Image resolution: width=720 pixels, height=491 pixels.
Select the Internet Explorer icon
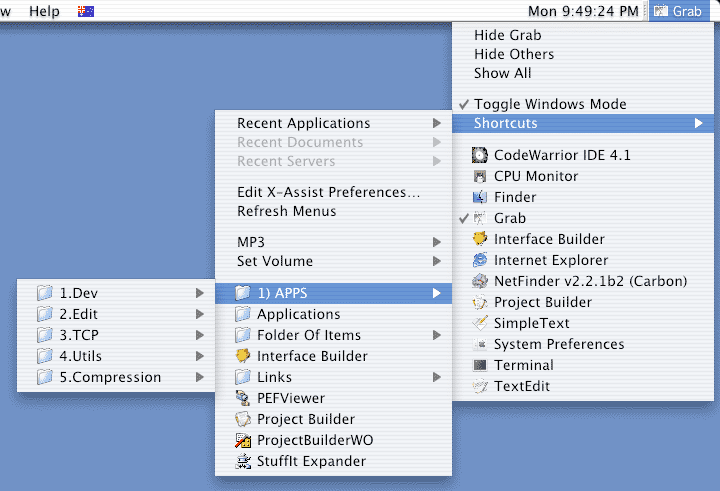[478, 260]
